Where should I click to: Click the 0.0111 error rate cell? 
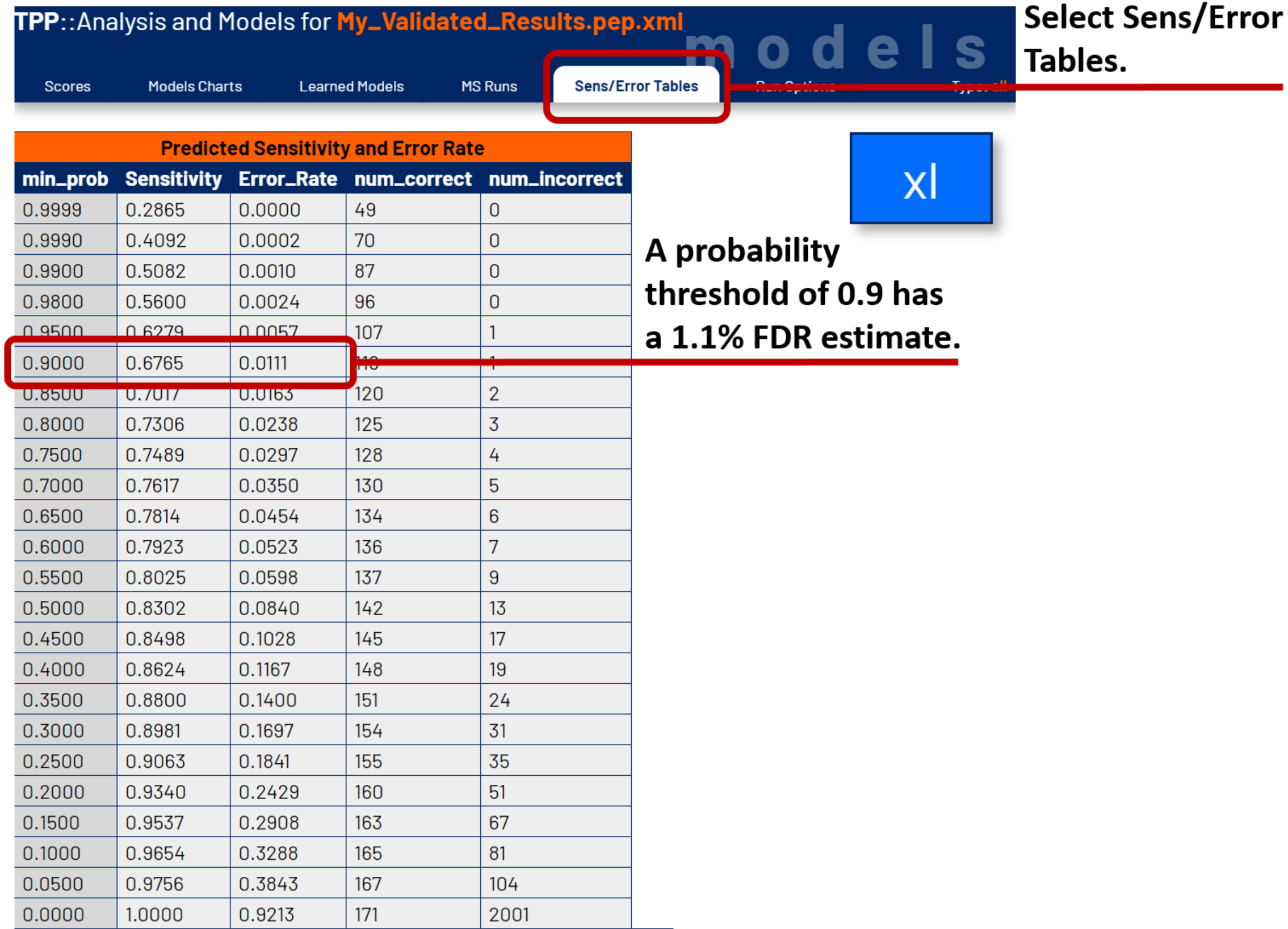click(x=263, y=363)
